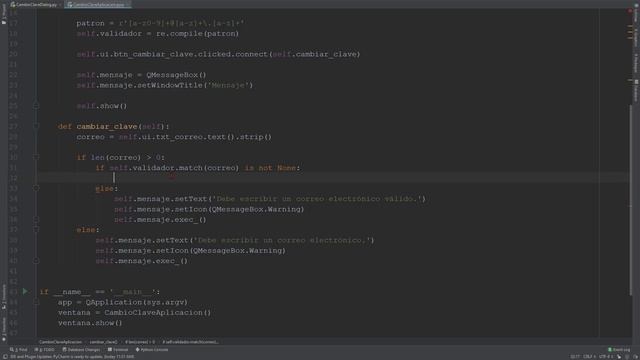Screen dimensions: 640x360
Task: Click on 'cambiar_clave' in the def line
Action: (x=107, y=127)
